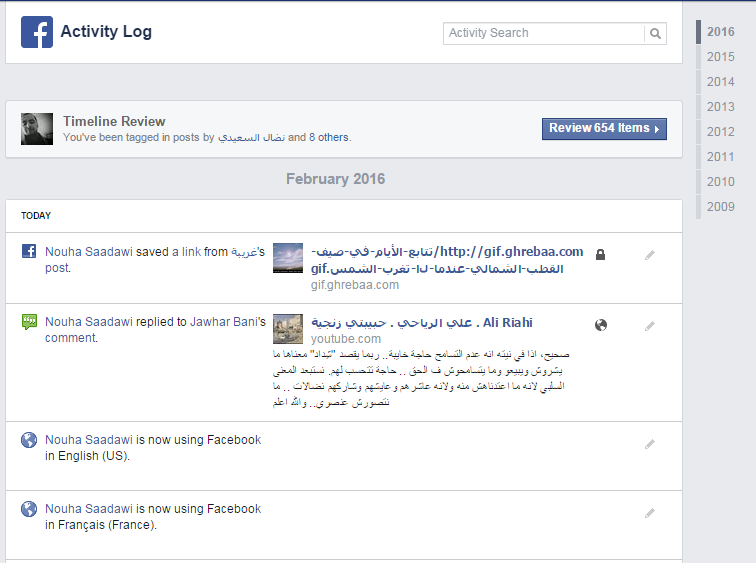Select year 2013 in the sidebar

[720, 107]
